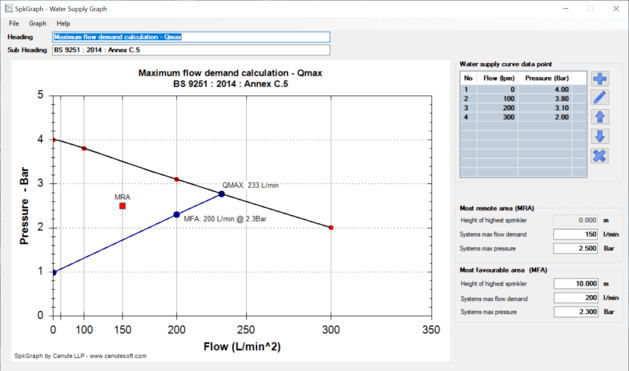Move data point down with blue down arrow
This screenshot has width=629, height=371.
[x=600, y=136]
